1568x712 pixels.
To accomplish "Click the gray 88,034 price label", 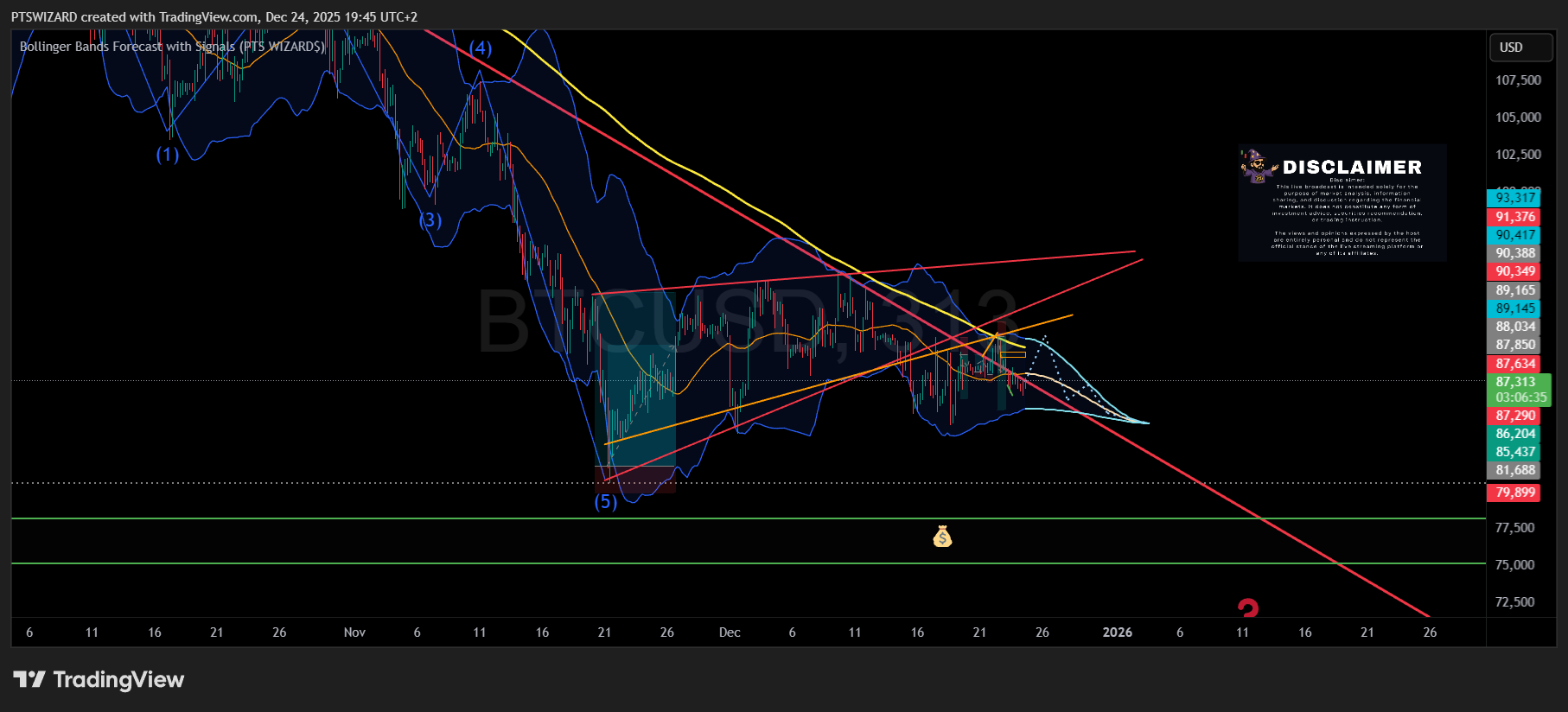I will point(1515,327).
